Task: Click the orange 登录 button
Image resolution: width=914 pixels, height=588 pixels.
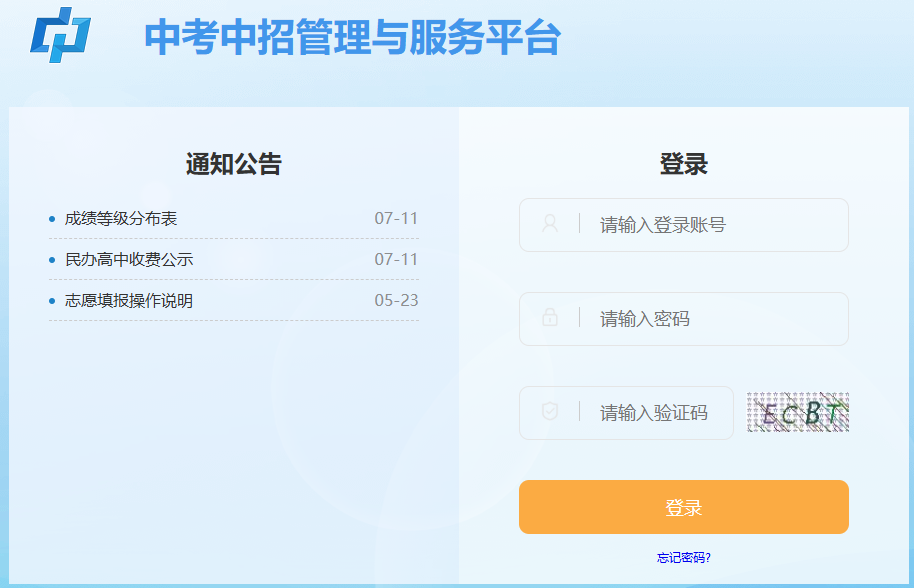Action: 684,507
